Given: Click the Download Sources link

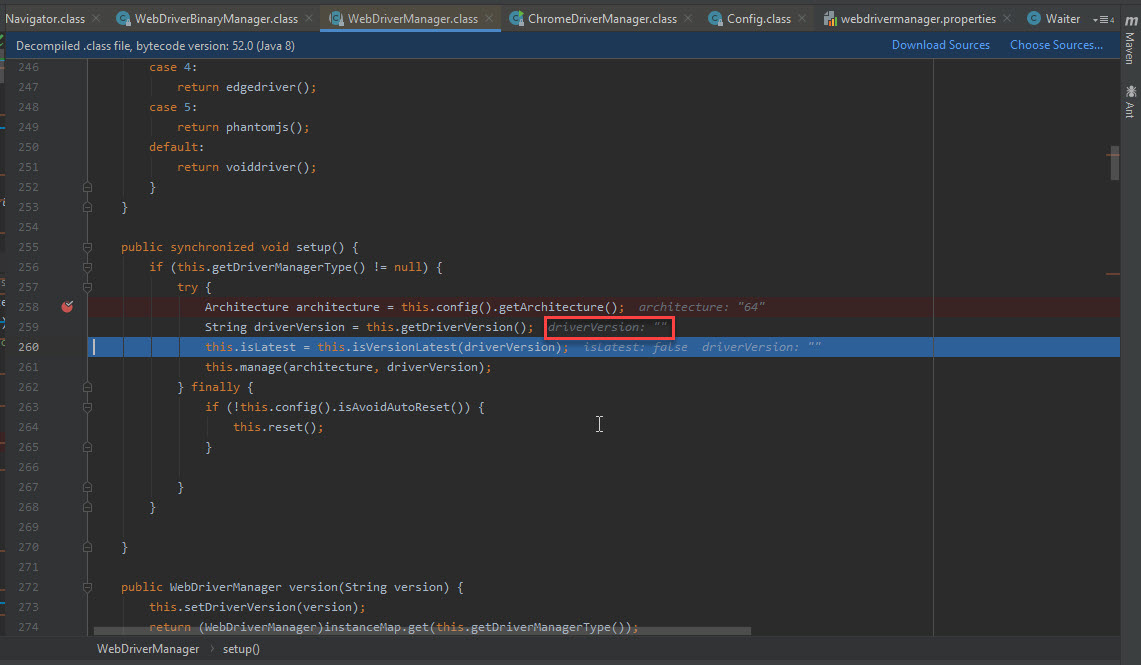Looking at the screenshot, I should click(940, 45).
